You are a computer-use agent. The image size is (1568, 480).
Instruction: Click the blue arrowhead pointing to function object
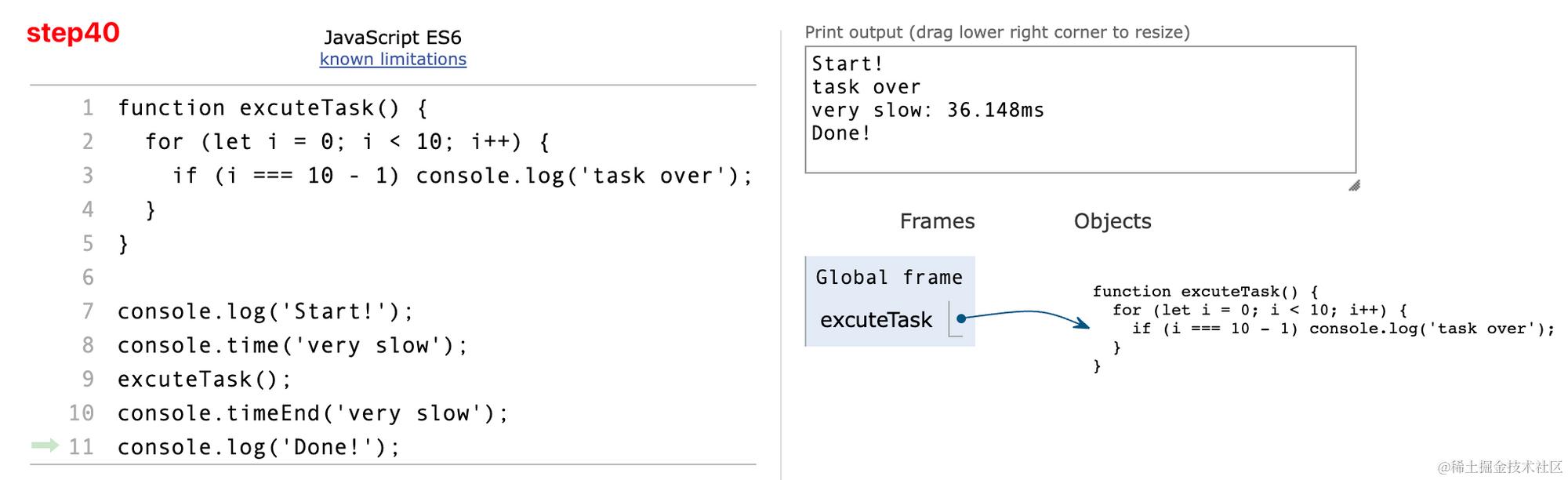[x=1084, y=323]
